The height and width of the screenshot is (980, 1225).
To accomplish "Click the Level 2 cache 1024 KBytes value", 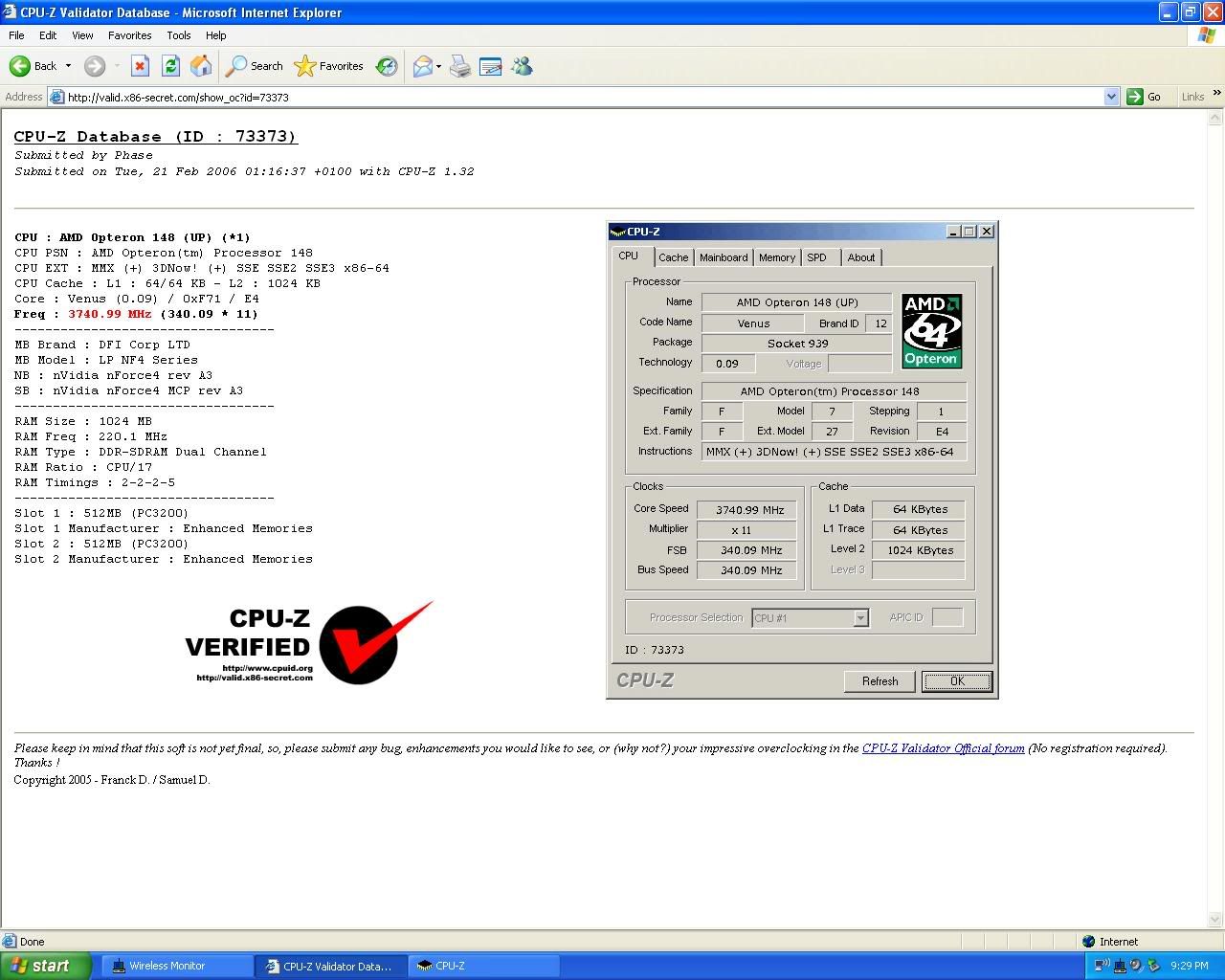I will pyautogui.click(x=919, y=550).
